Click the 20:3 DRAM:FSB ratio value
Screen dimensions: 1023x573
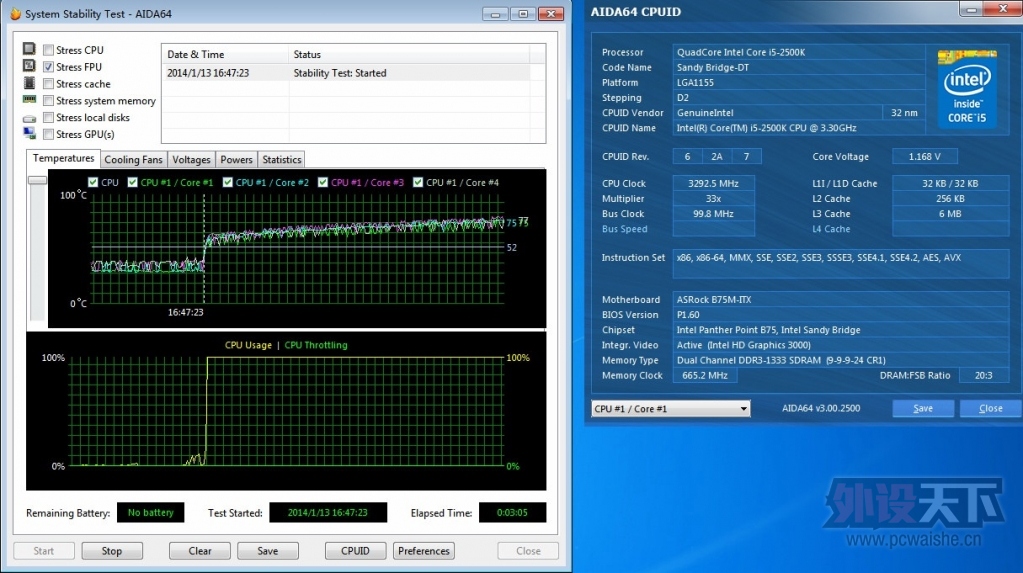(x=983, y=375)
